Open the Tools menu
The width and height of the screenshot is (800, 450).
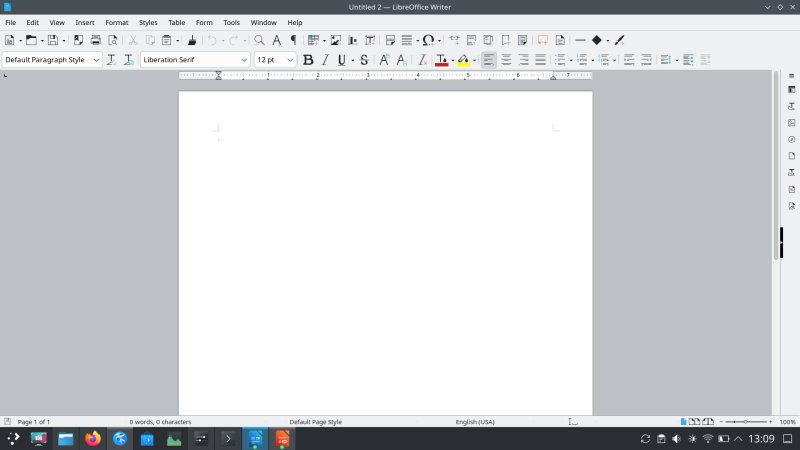point(231,22)
